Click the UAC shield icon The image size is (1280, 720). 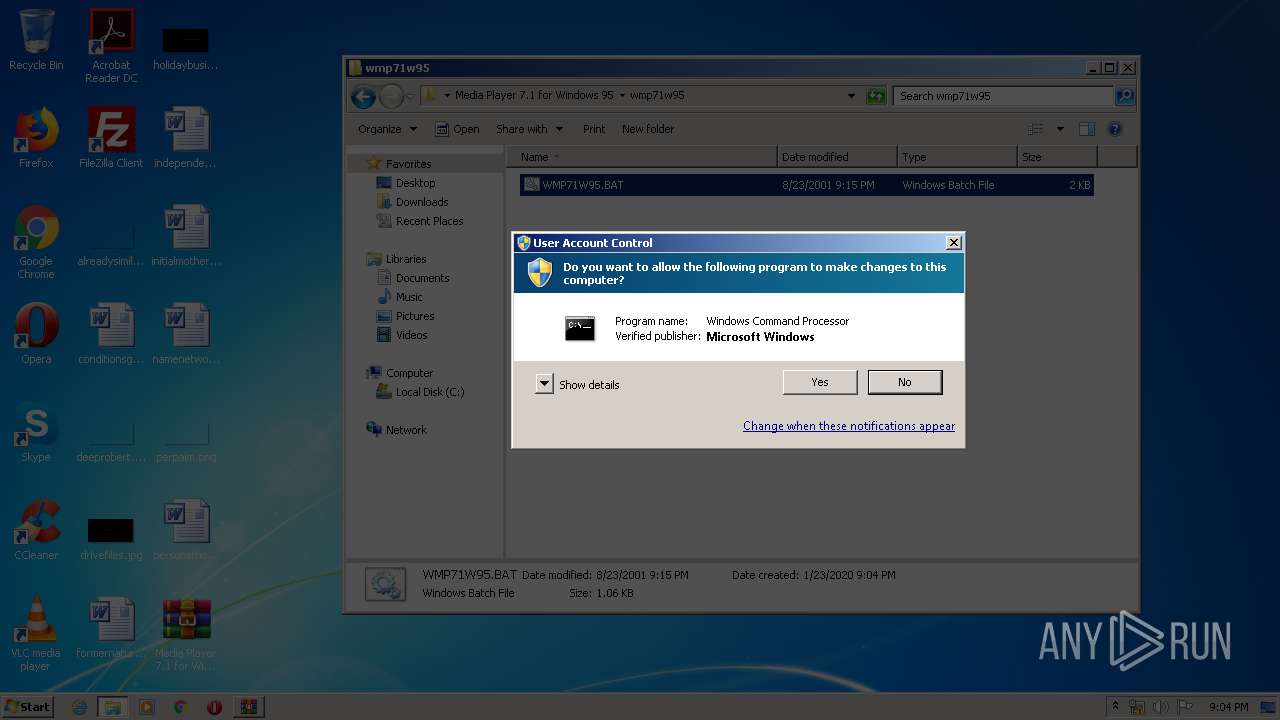tap(540, 273)
